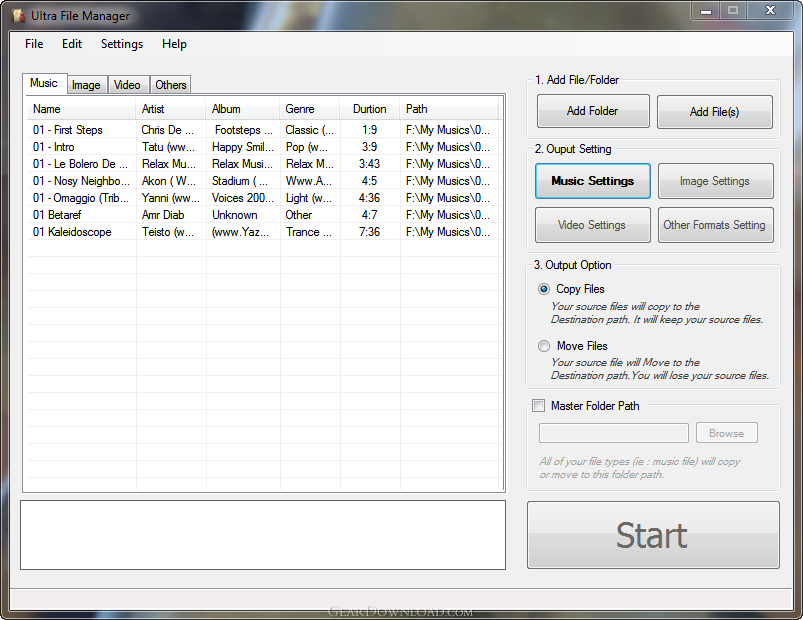The width and height of the screenshot is (803, 620).
Task: Sort by the Name column header
Action: (x=81, y=109)
